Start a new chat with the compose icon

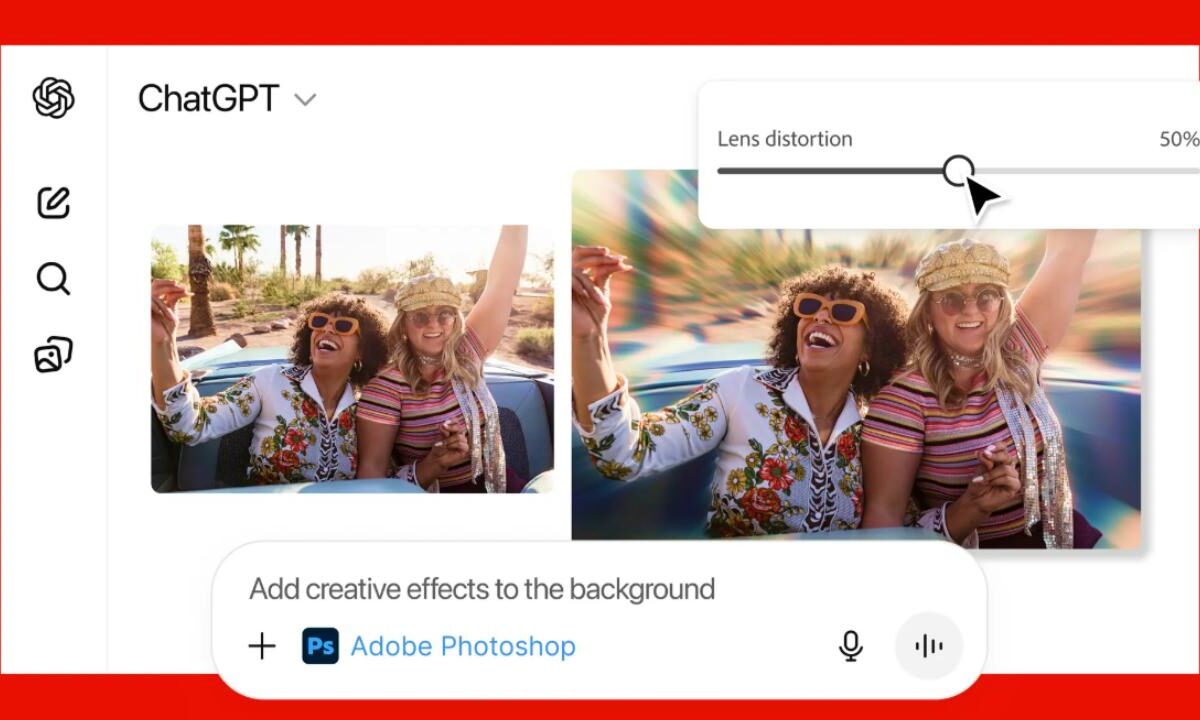point(51,203)
